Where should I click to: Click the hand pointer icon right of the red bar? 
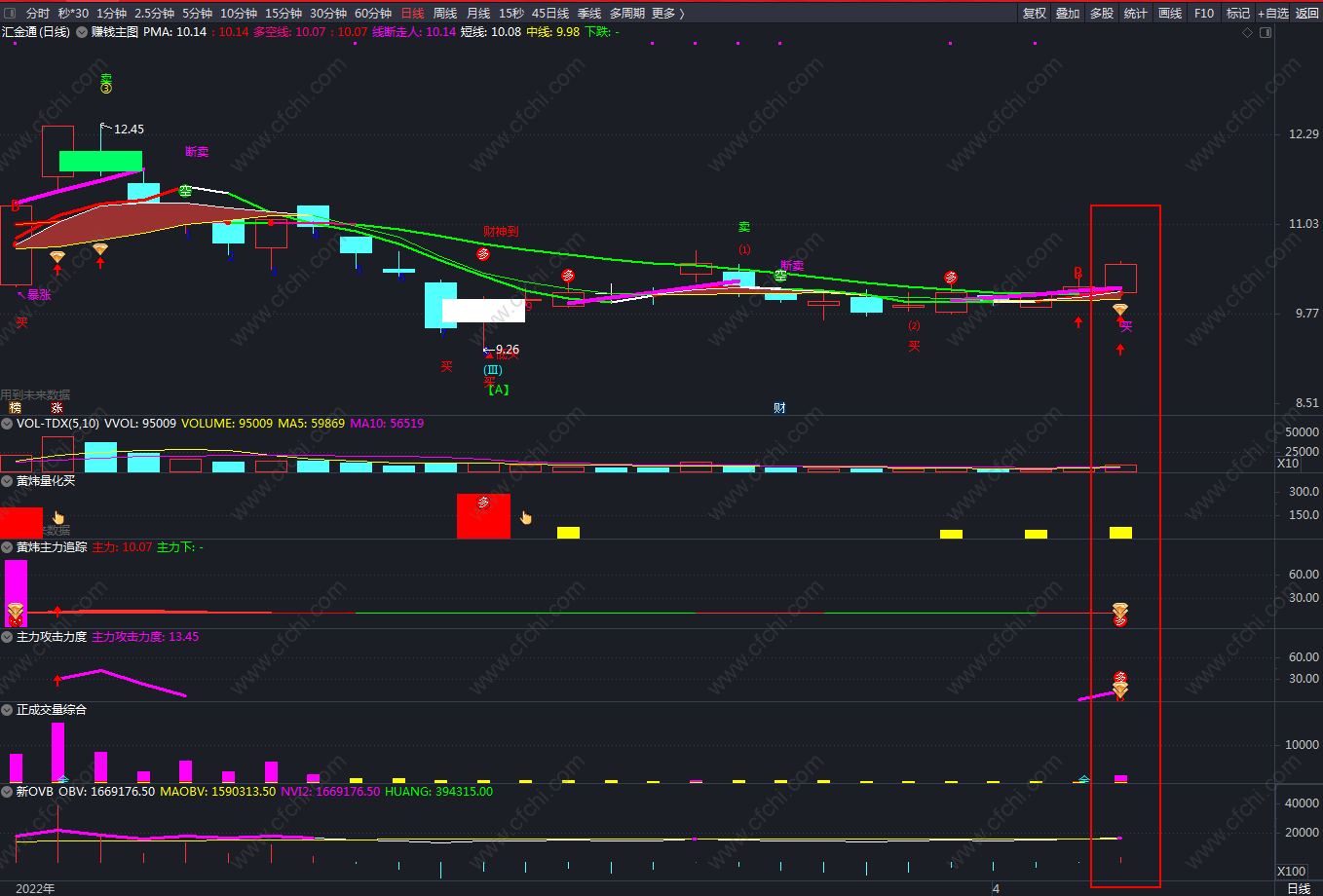click(526, 517)
